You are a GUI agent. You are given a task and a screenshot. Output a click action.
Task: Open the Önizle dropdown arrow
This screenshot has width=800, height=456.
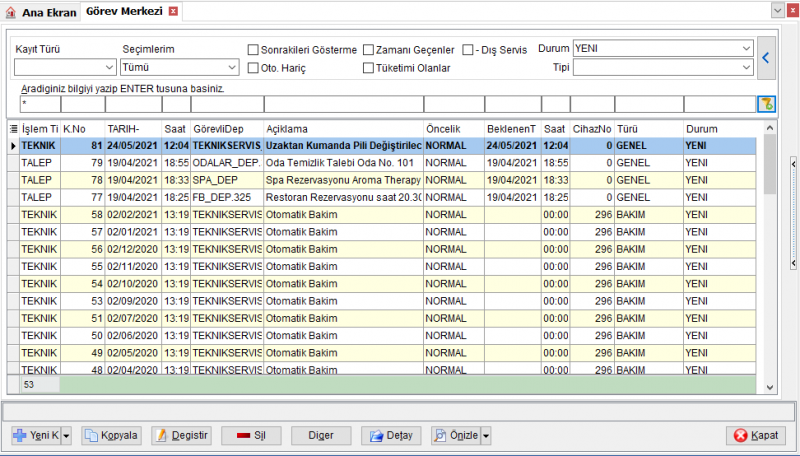point(486,436)
